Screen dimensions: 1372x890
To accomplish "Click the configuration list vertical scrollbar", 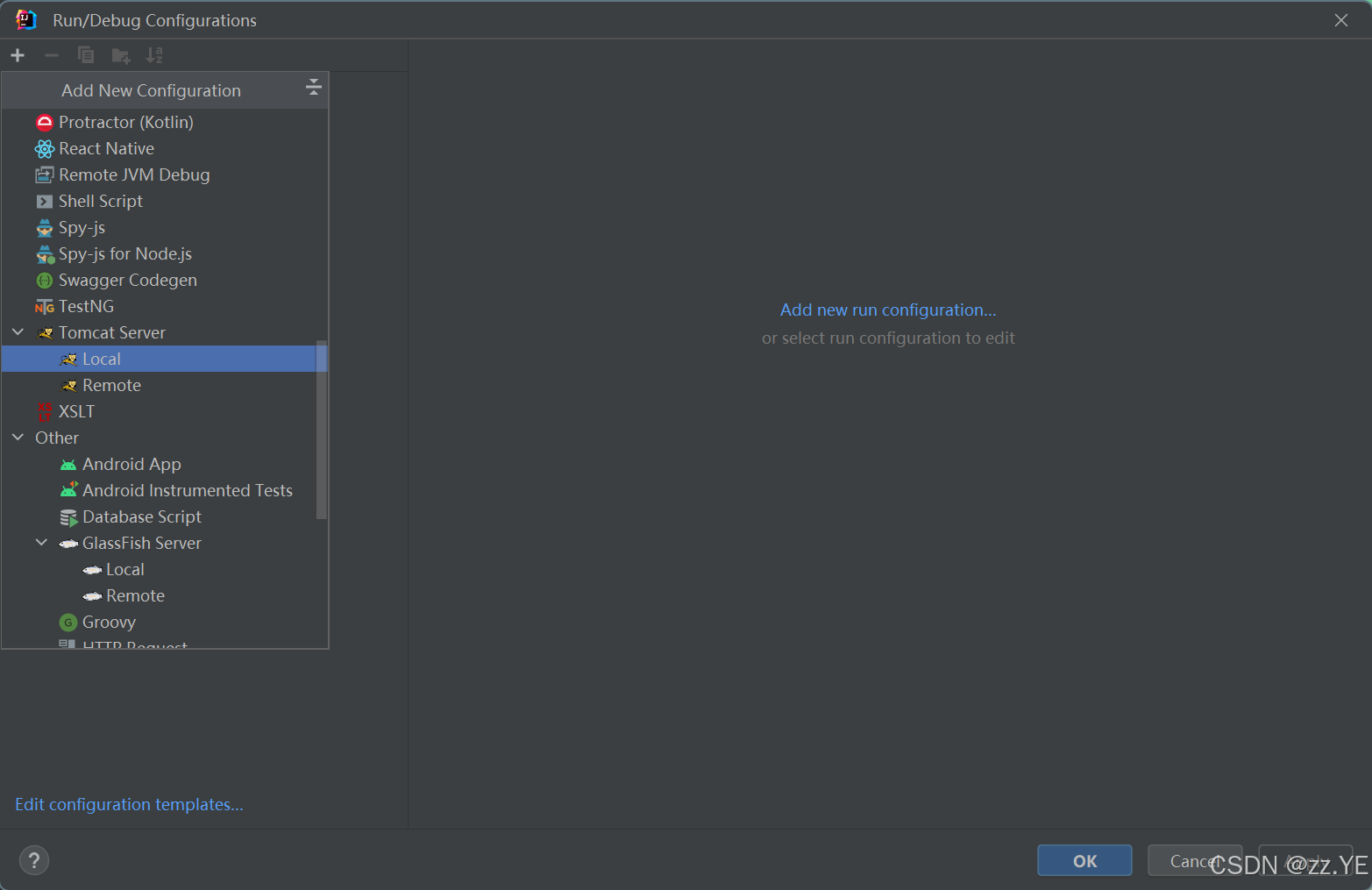I will tap(322, 430).
